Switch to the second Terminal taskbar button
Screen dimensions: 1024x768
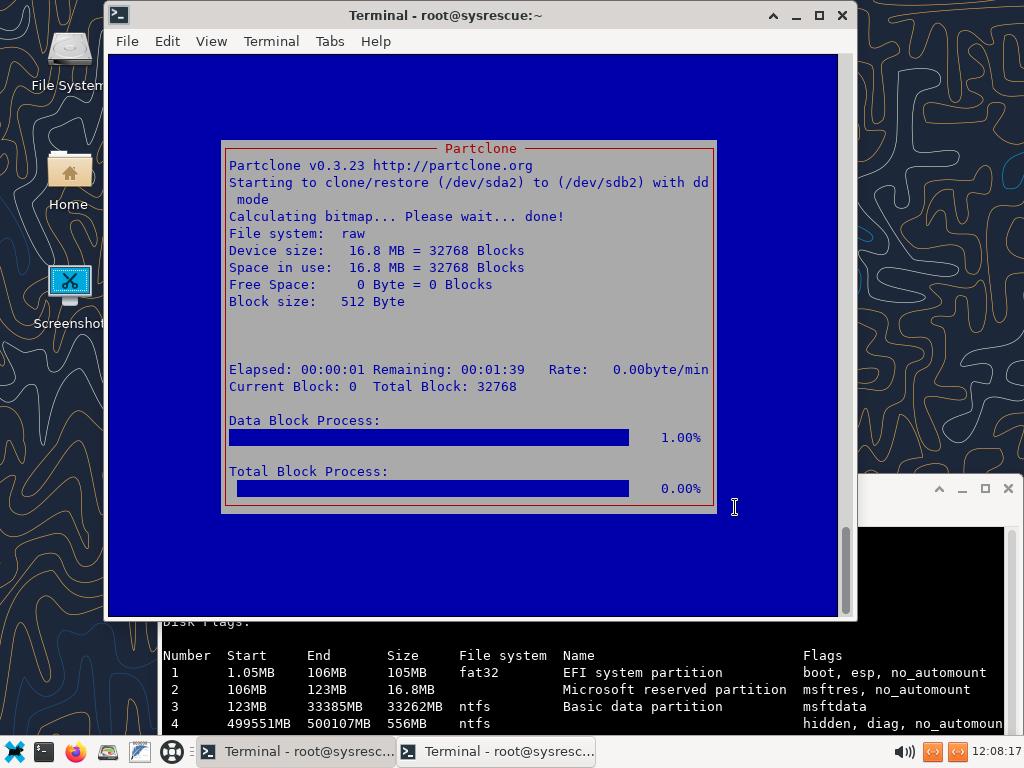[x=496, y=752]
